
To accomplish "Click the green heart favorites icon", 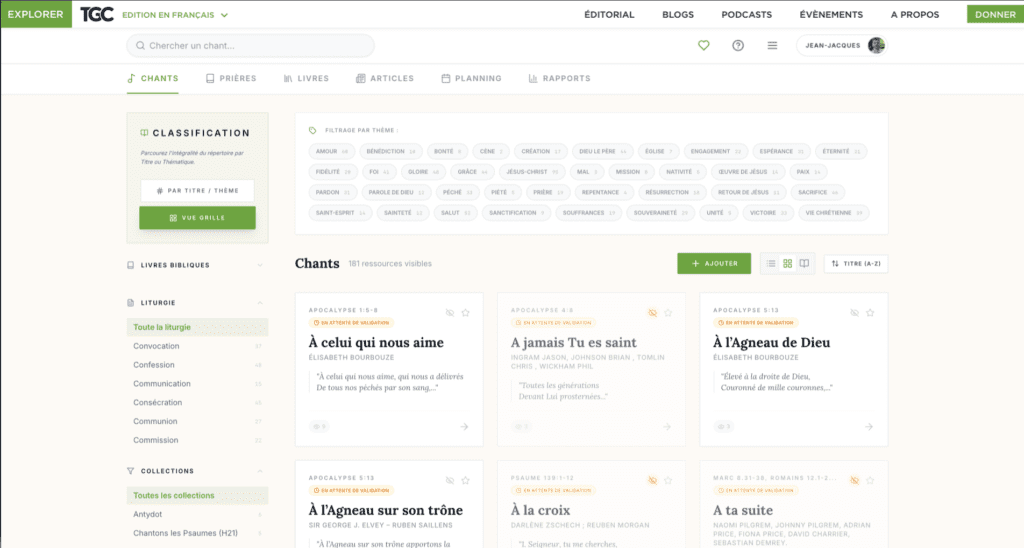I will coord(703,46).
